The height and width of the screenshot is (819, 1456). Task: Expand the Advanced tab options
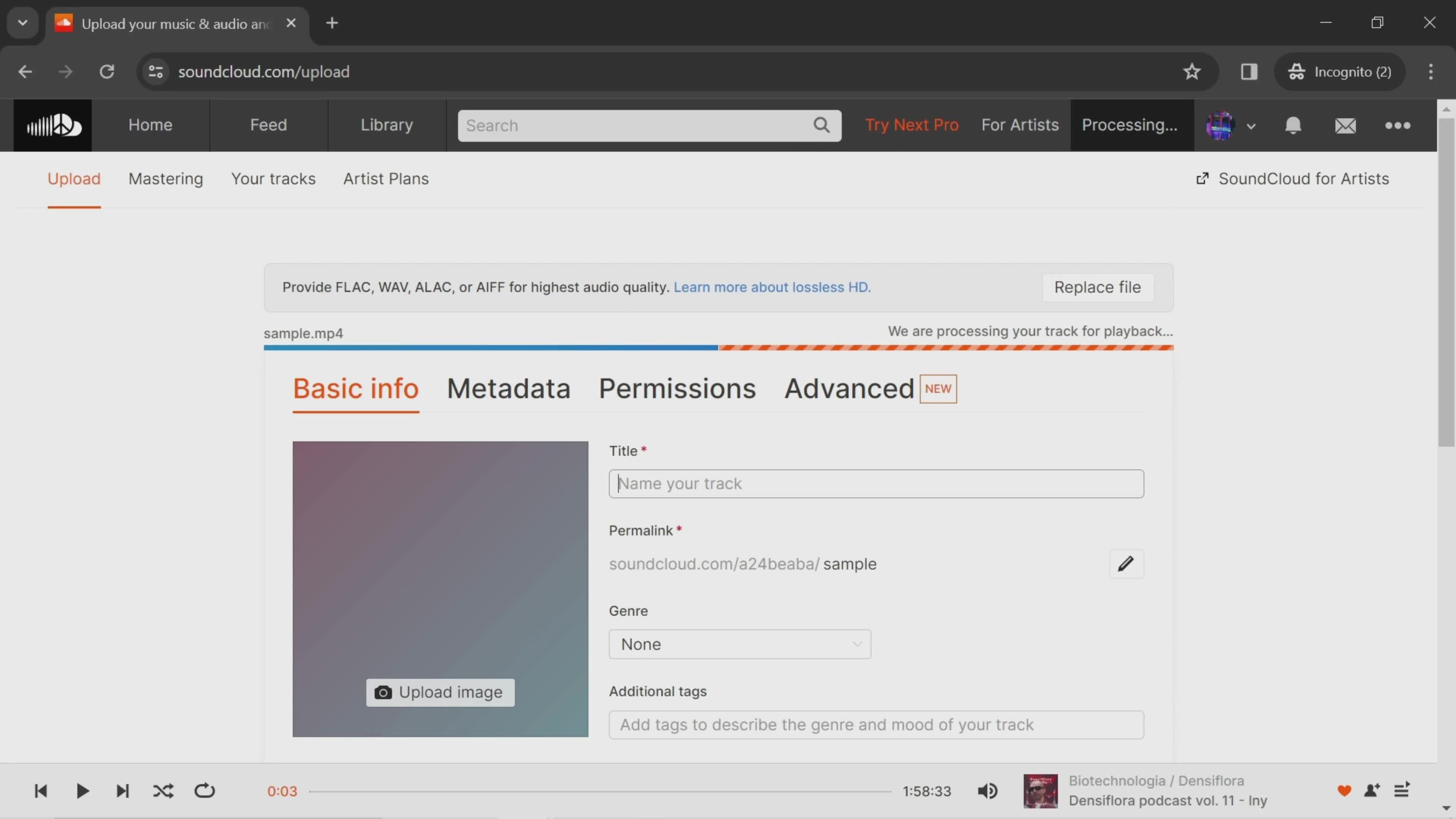pyautogui.click(x=848, y=387)
